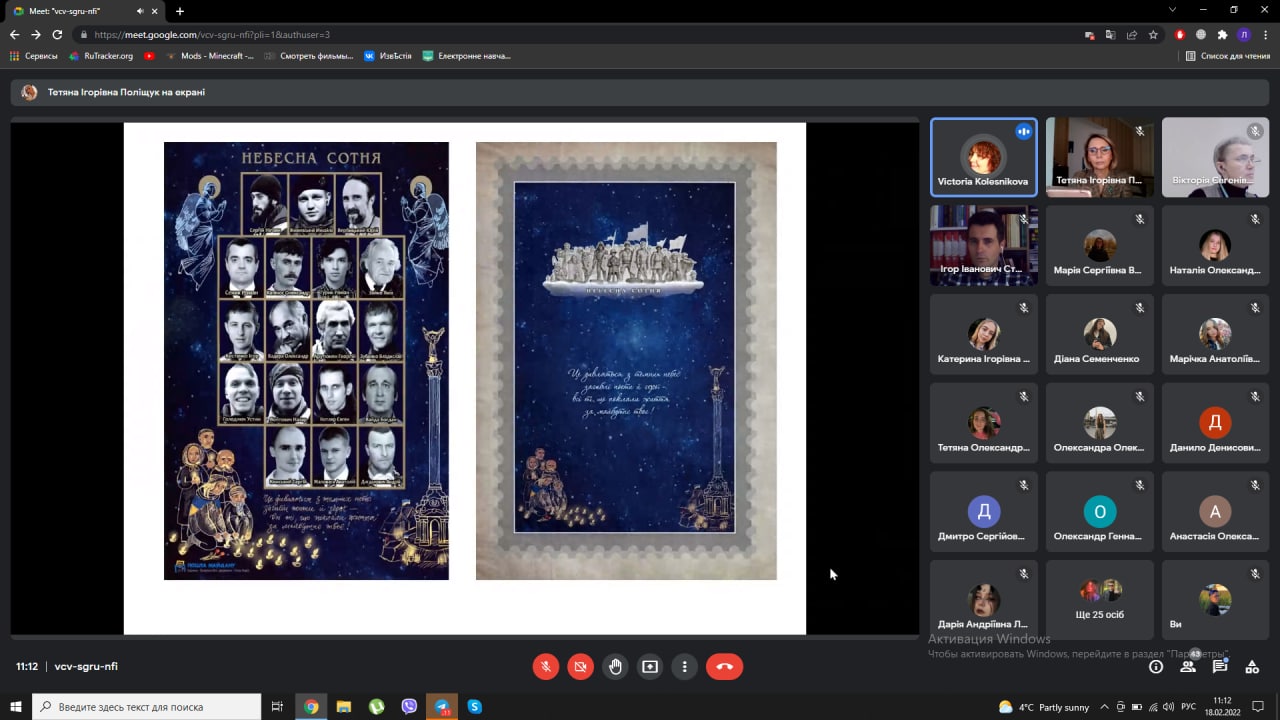Bookmark this page with star icon
The image size is (1280, 720).
pyautogui.click(x=1153, y=34)
